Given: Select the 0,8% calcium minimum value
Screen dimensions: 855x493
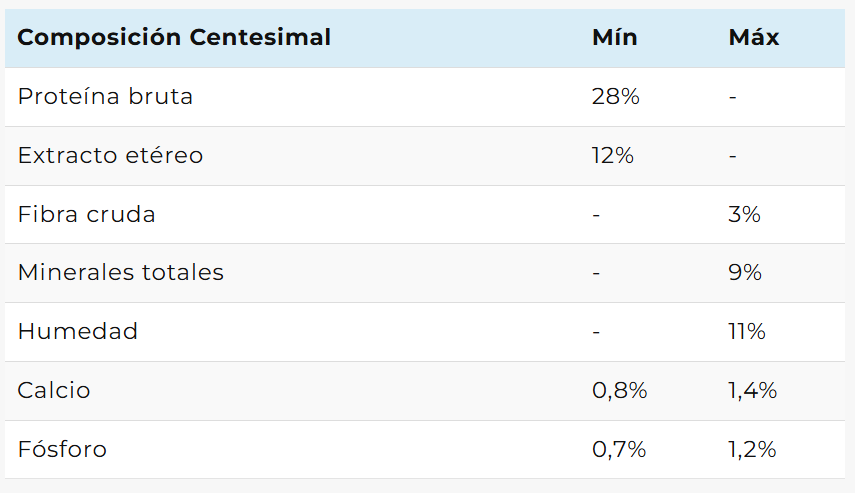Looking at the screenshot, I should tap(620, 391).
